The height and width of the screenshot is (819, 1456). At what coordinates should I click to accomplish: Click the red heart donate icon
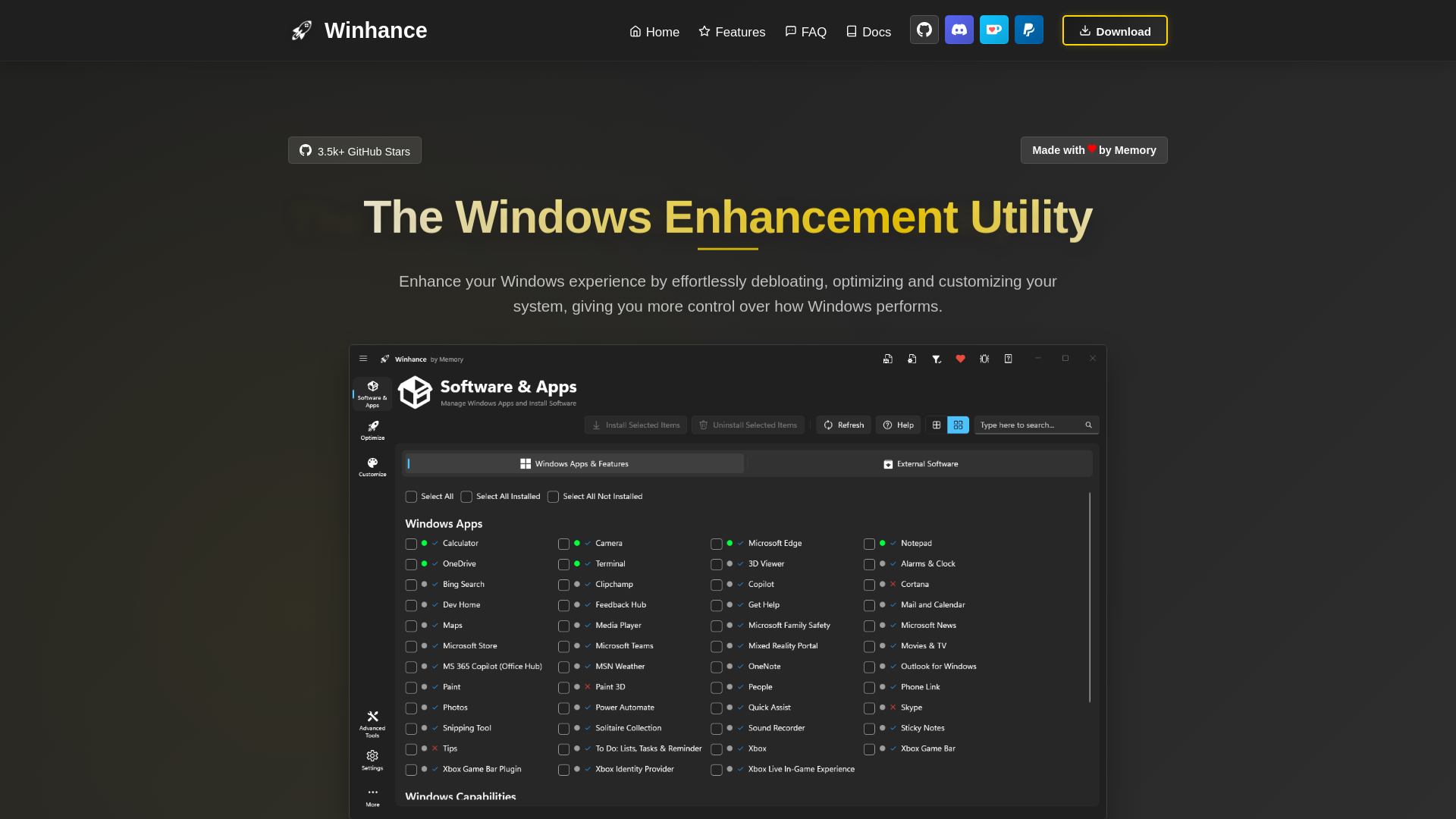click(961, 359)
